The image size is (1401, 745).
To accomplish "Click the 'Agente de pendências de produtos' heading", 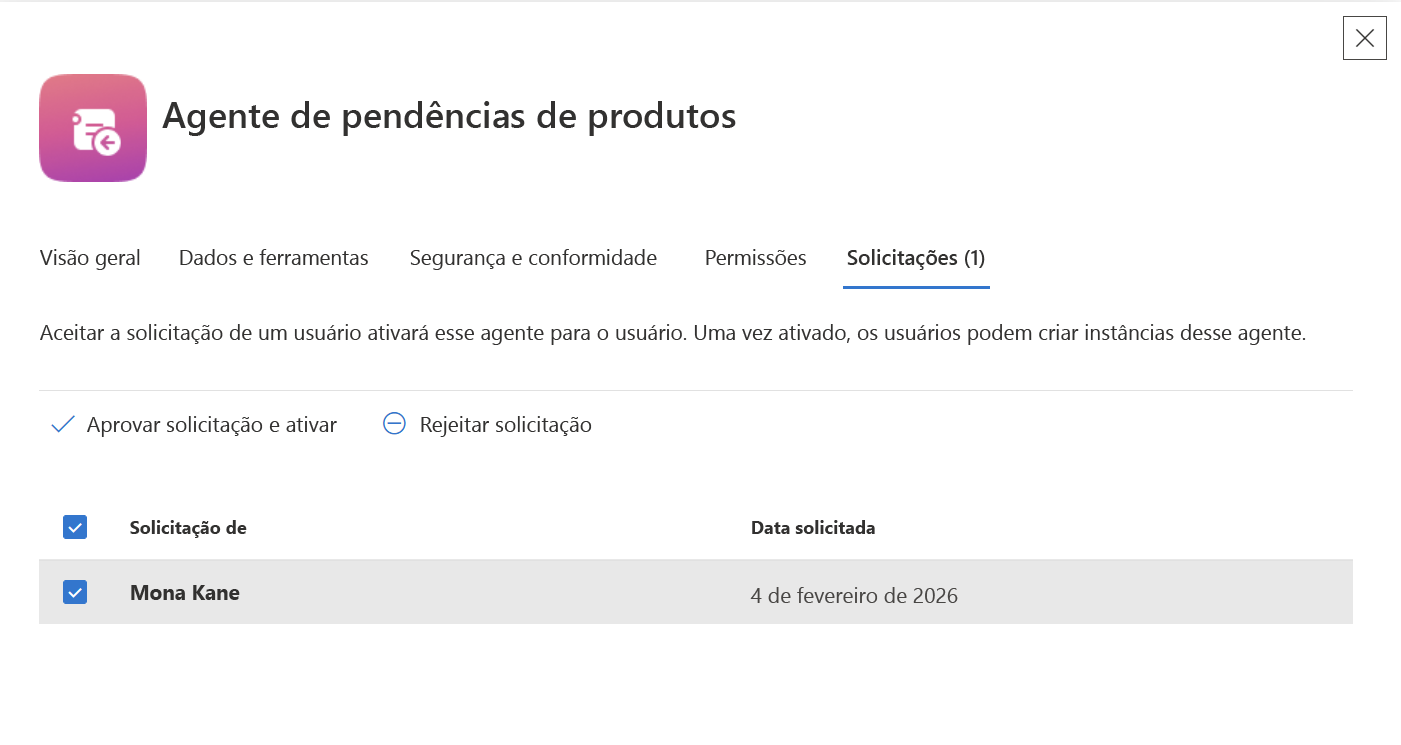I will click(x=449, y=116).
